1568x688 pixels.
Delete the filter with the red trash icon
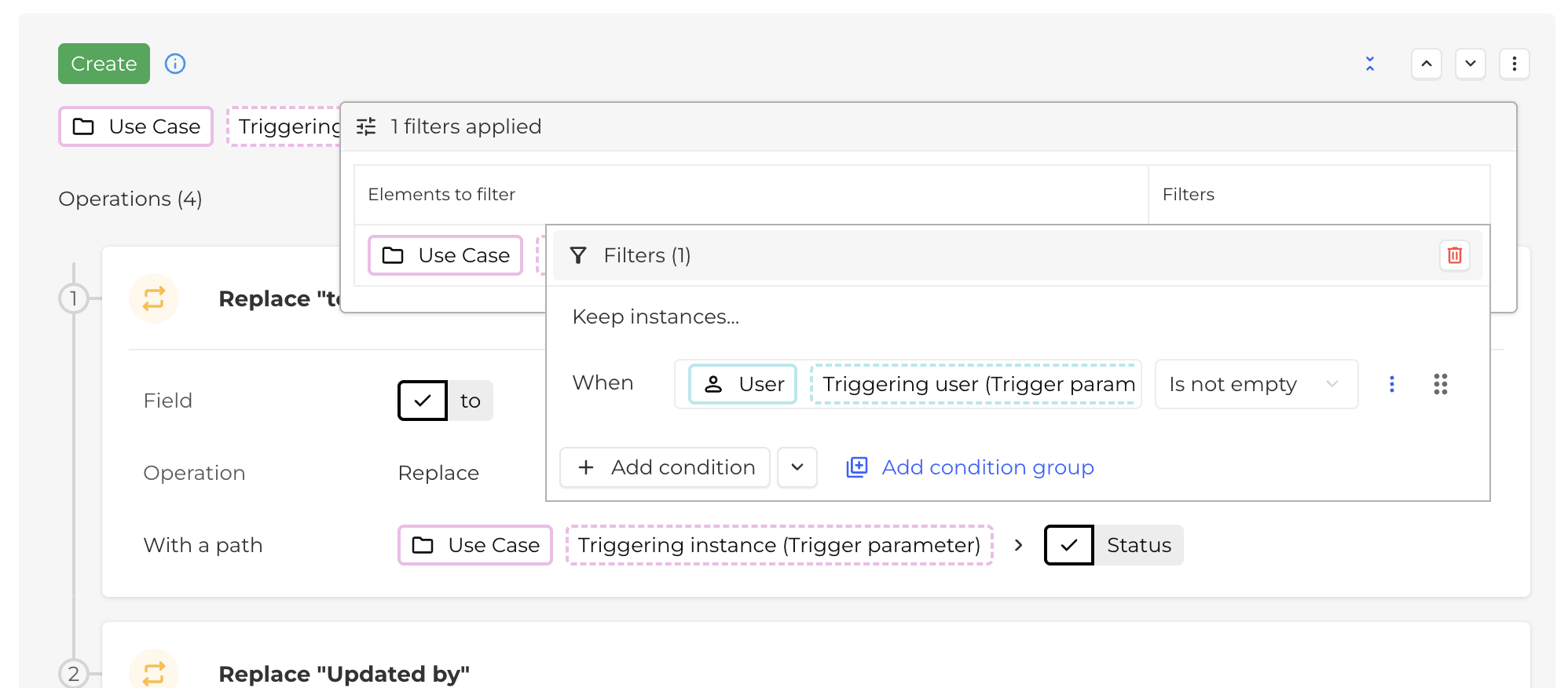click(x=1454, y=255)
